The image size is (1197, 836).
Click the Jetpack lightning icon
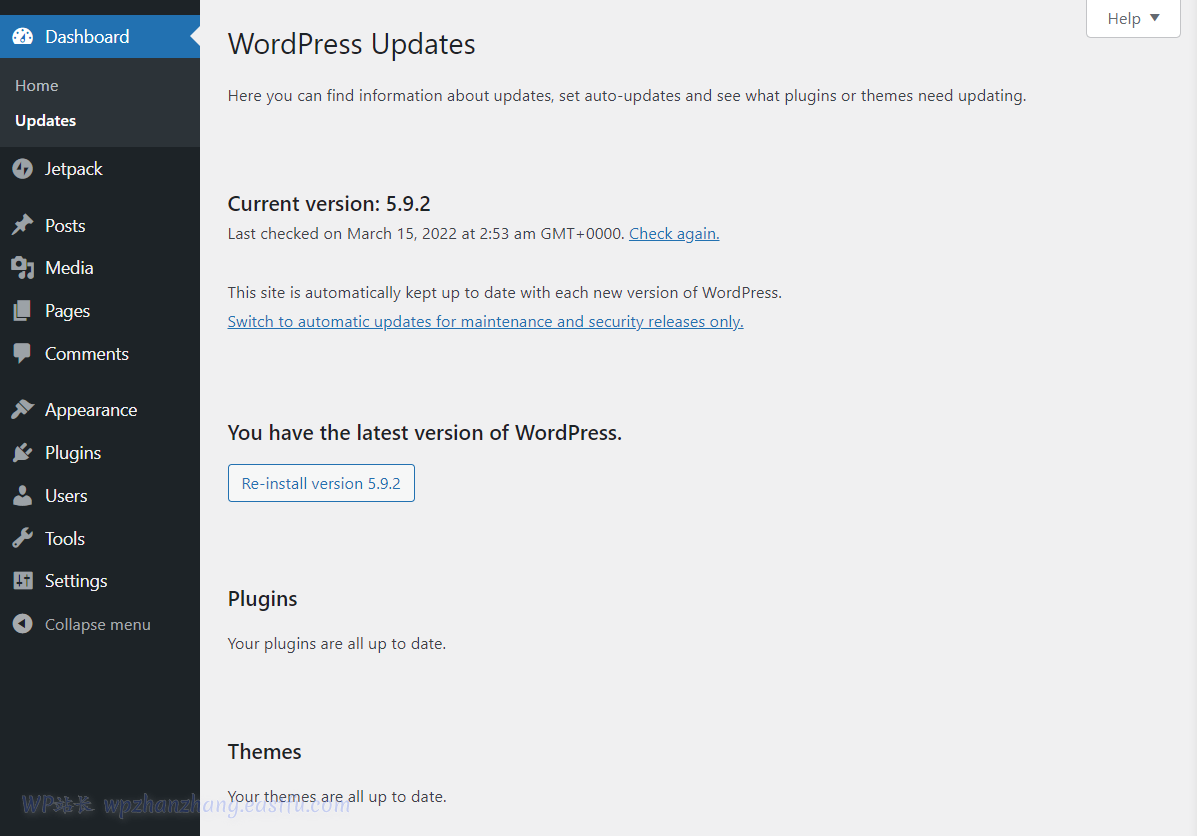click(x=22, y=169)
